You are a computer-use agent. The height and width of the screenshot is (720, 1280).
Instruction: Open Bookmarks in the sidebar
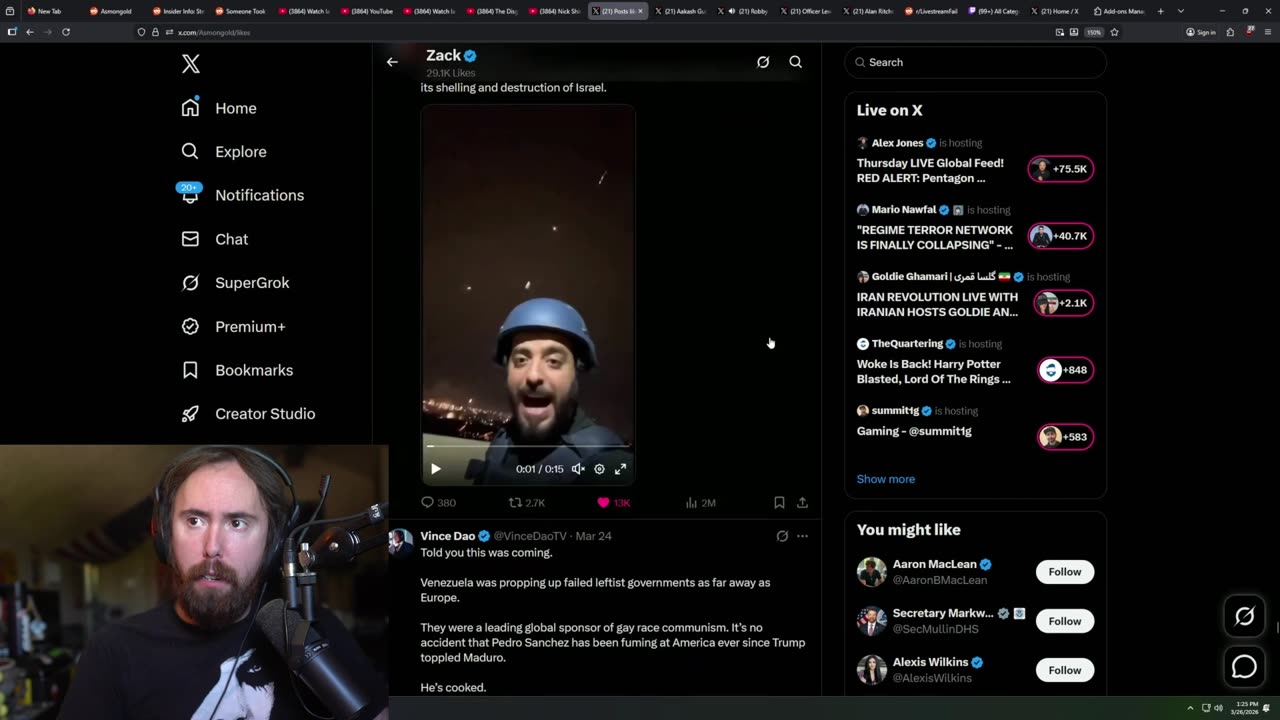click(237, 370)
